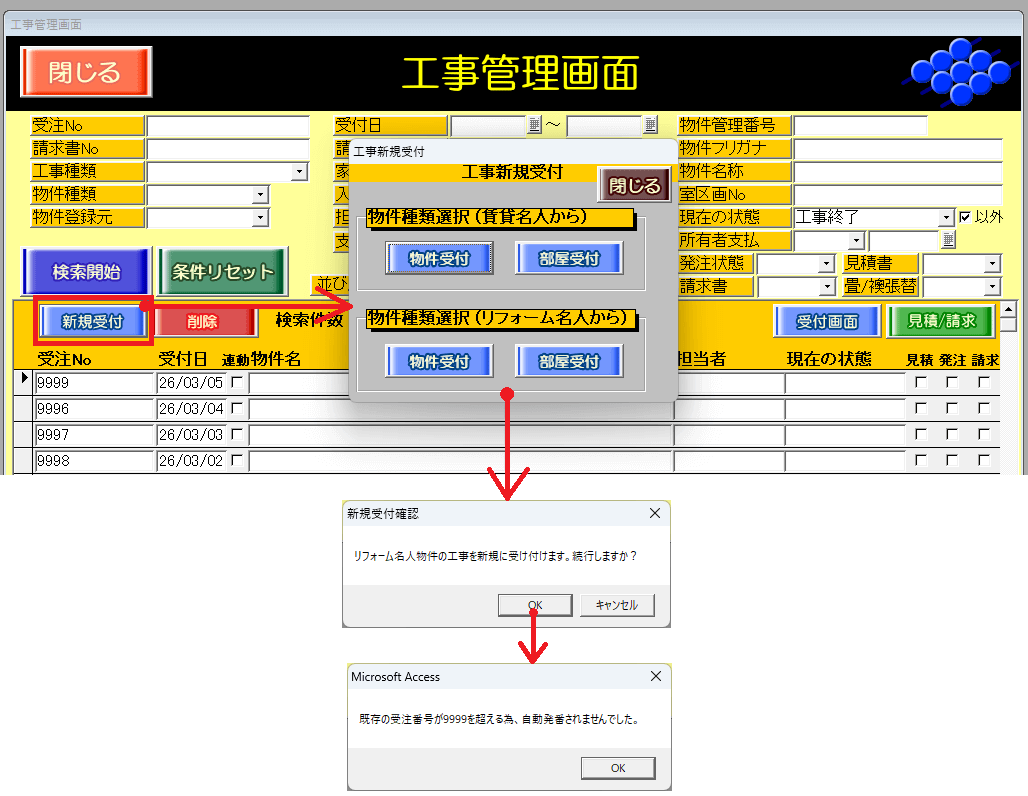Open the 受付日 start date calendar icon
Screen dimensions: 1028x796
[534, 125]
